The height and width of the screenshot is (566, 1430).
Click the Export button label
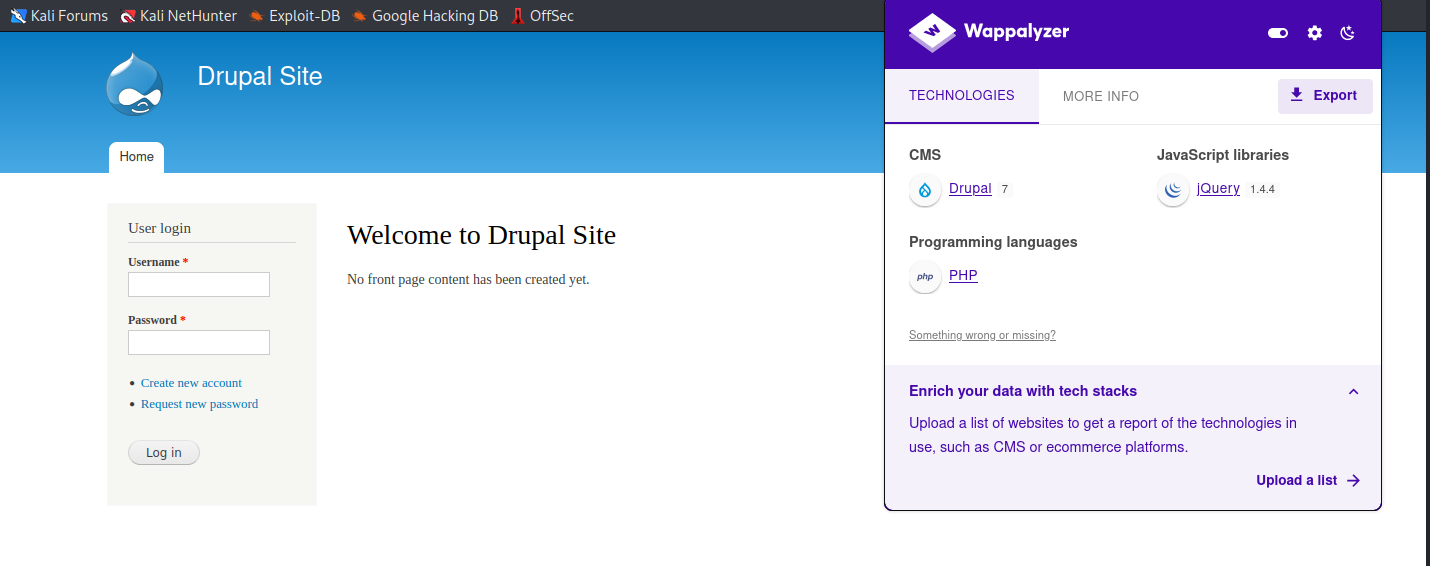pyautogui.click(x=1335, y=95)
